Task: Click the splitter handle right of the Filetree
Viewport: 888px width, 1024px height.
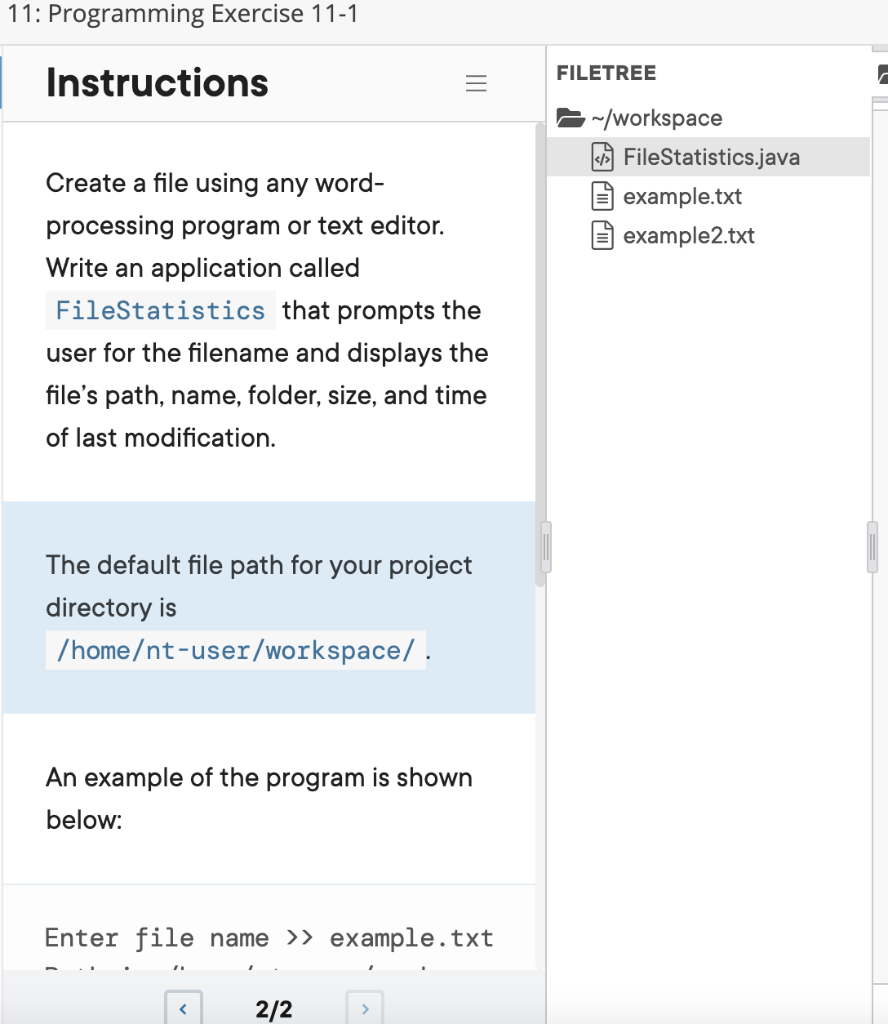Action: tap(872, 547)
